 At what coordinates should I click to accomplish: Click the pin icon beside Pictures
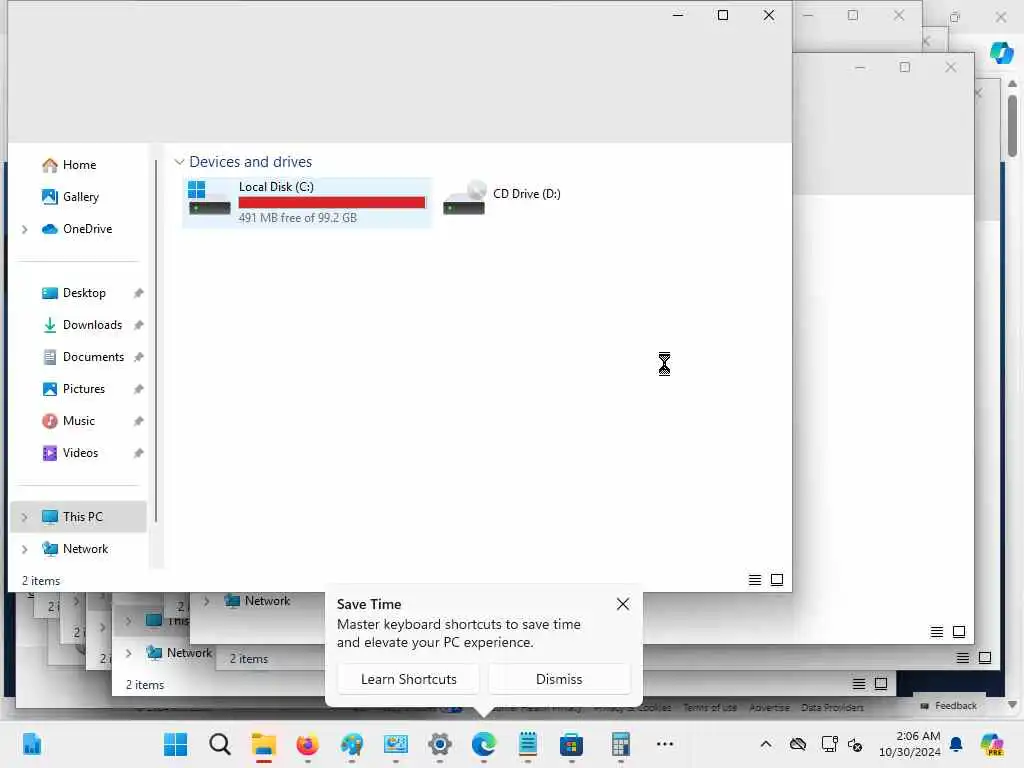click(138, 389)
